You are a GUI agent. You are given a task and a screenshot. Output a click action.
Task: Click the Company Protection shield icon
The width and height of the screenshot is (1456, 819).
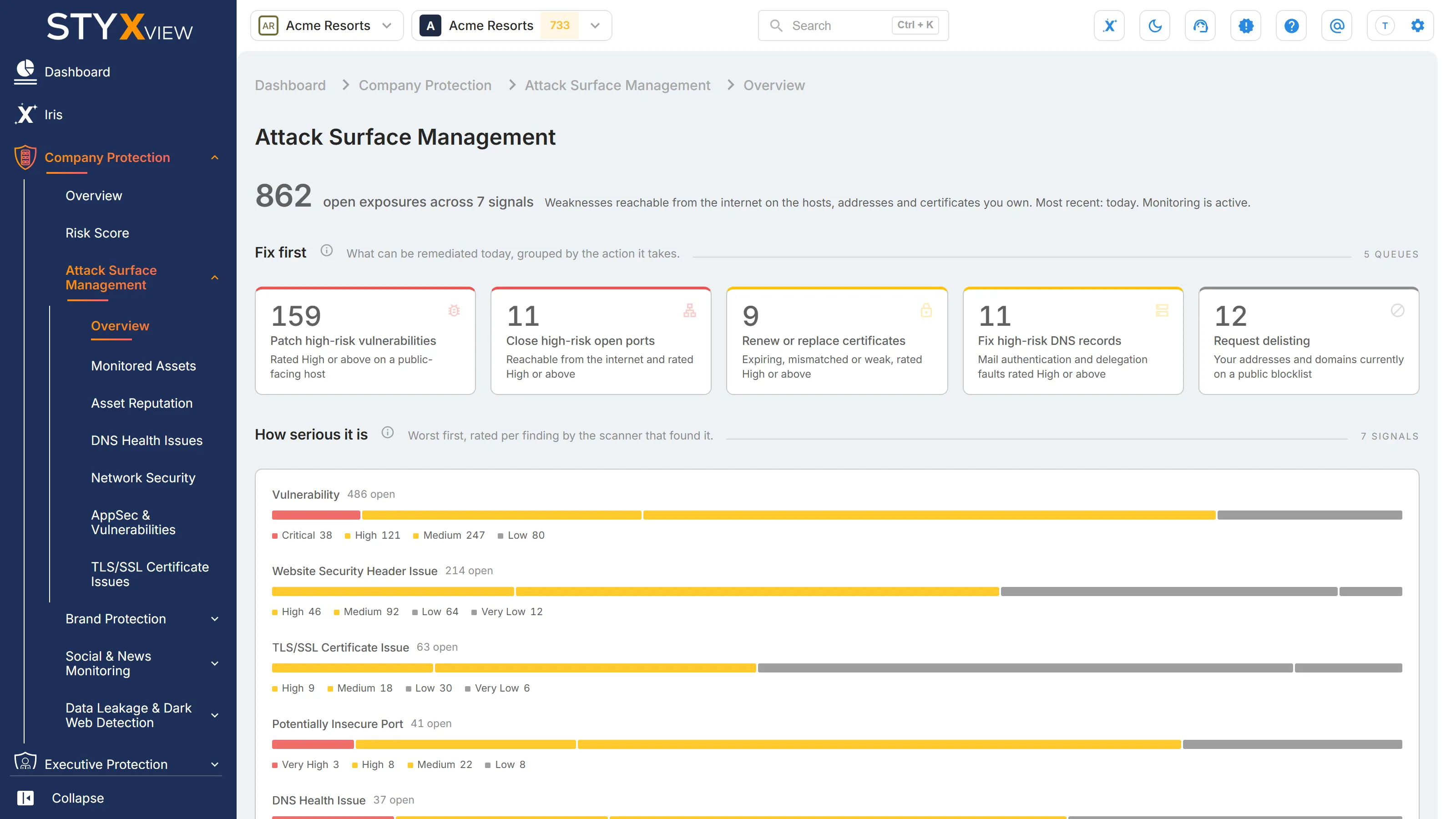coord(25,157)
